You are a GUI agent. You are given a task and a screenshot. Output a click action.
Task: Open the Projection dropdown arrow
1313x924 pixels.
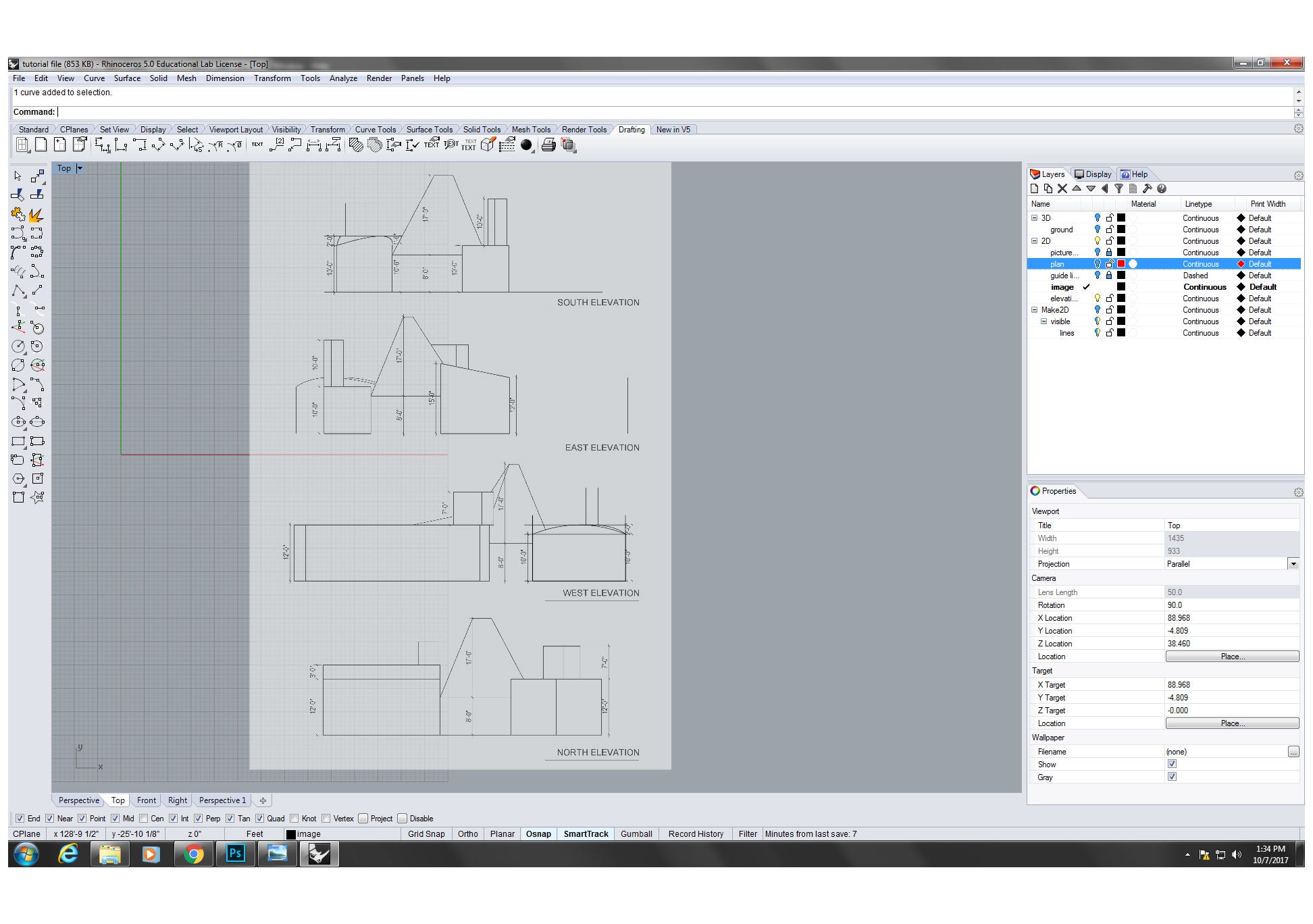point(1293,564)
